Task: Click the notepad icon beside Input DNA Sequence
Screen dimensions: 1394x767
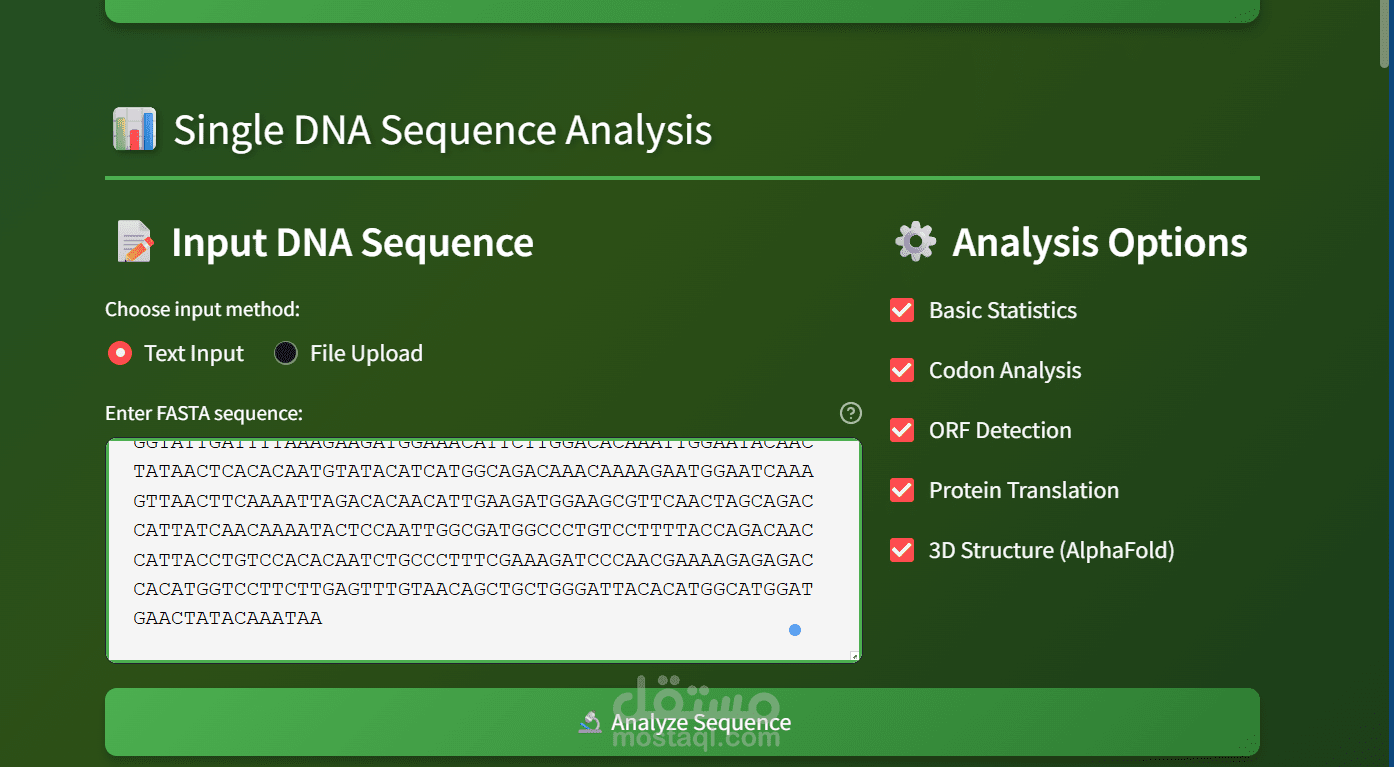Action: 135,243
